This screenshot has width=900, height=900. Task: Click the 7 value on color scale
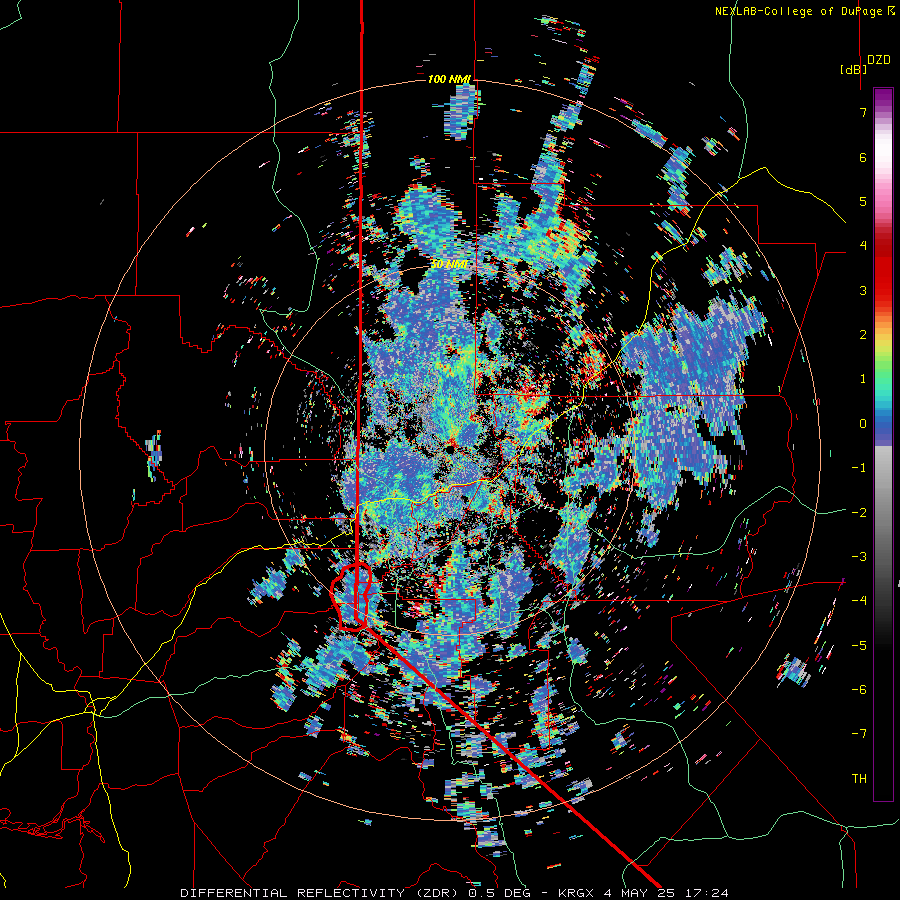863,112
